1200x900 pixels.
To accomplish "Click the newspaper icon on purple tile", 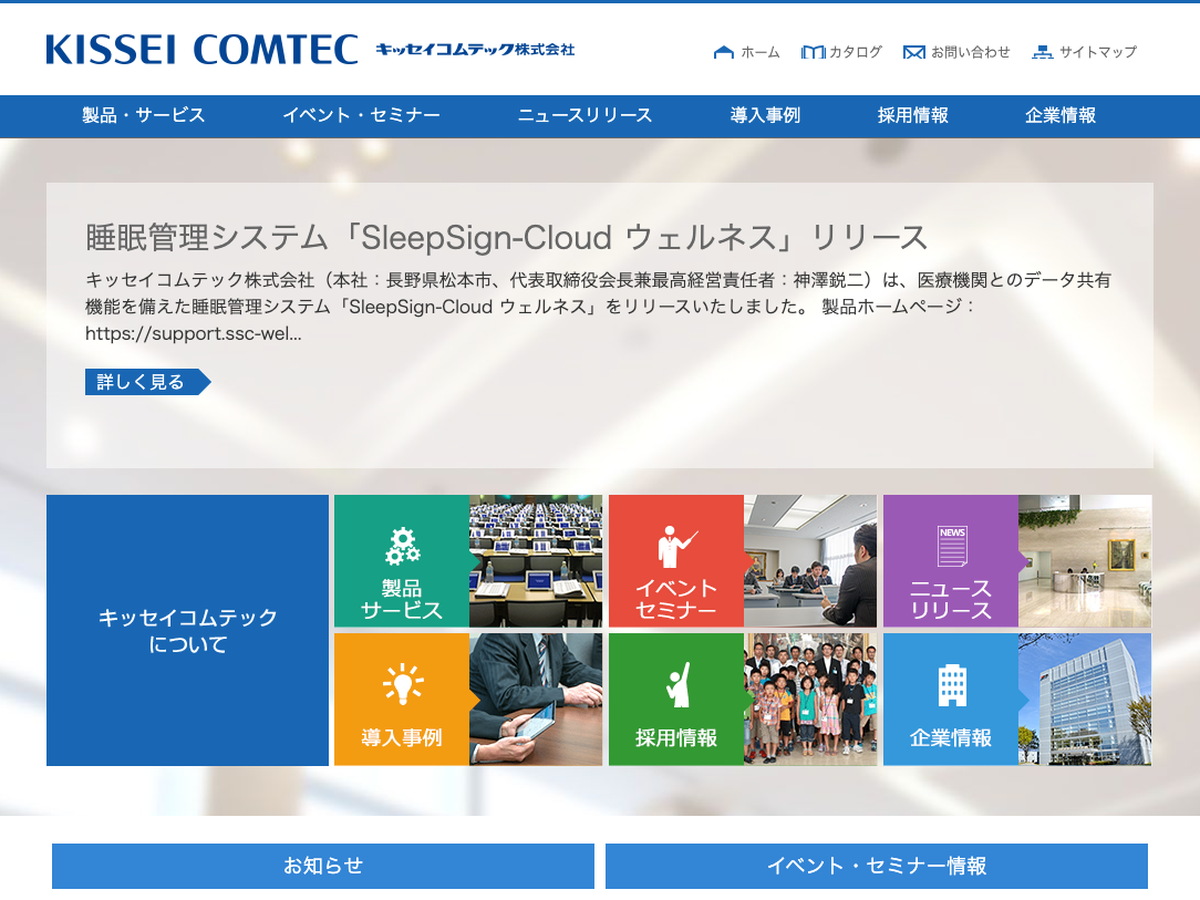I will [951, 546].
